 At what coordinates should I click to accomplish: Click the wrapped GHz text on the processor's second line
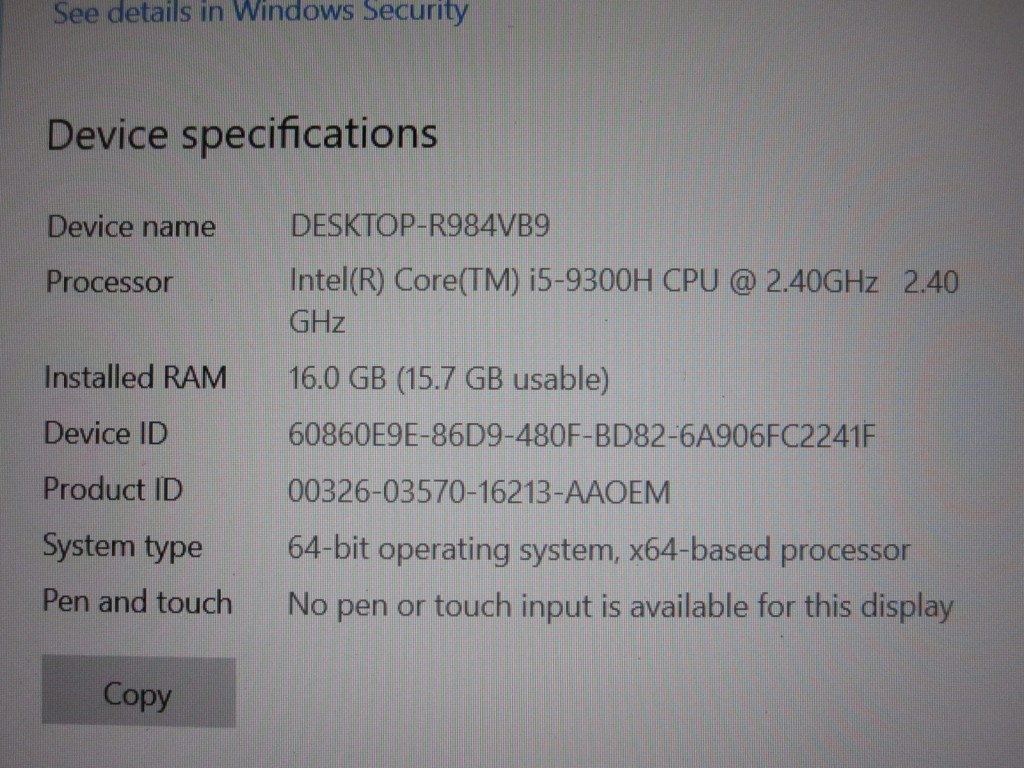click(x=317, y=323)
